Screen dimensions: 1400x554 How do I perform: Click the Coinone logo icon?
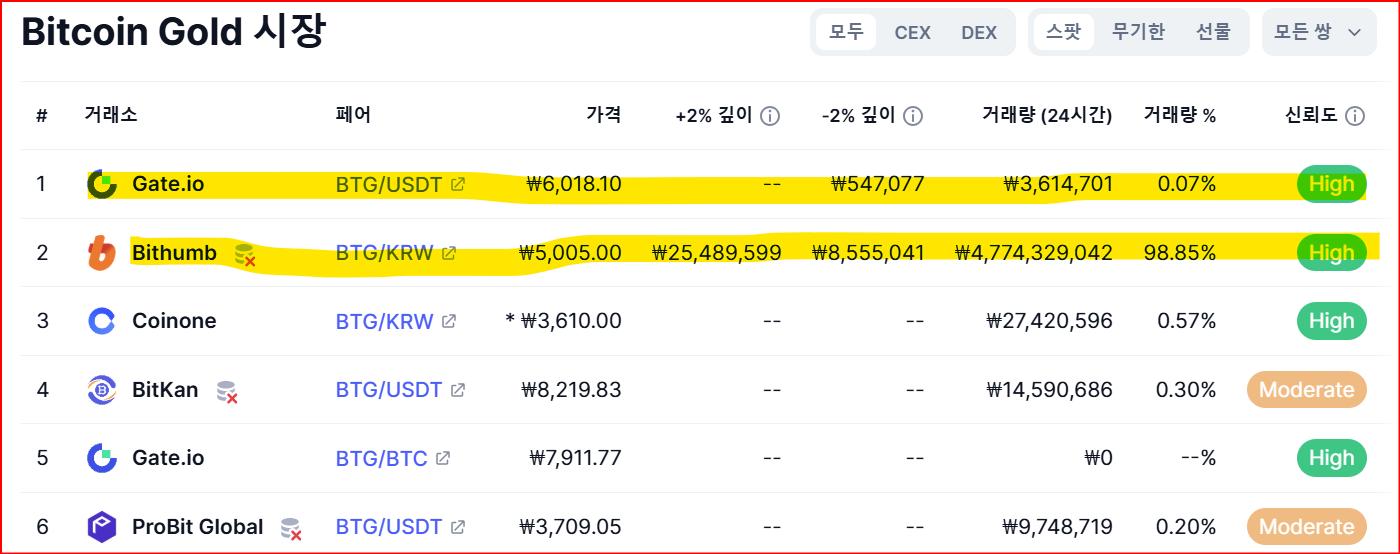click(x=102, y=321)
